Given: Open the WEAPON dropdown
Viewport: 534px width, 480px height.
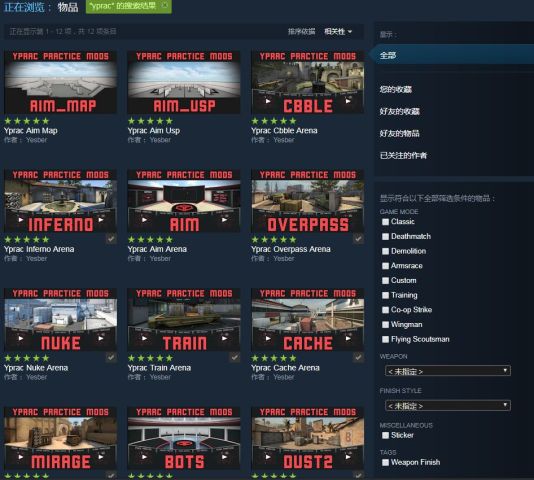Looking at the screenshot, I should (447, 371).
